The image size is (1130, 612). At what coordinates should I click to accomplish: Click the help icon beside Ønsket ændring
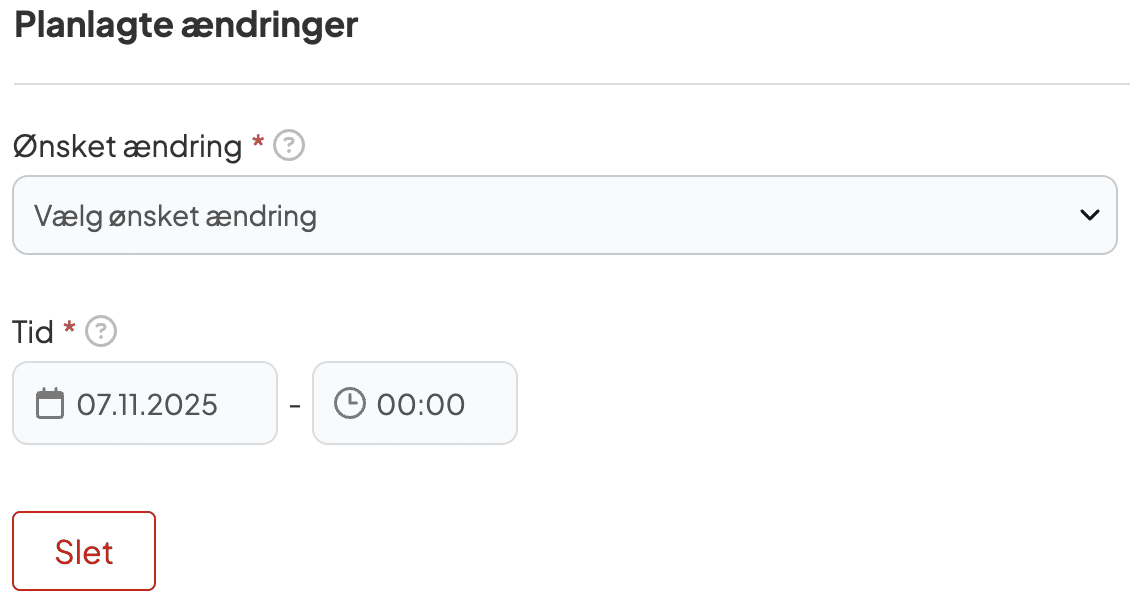pyautogui.click(x=289, y=147)
